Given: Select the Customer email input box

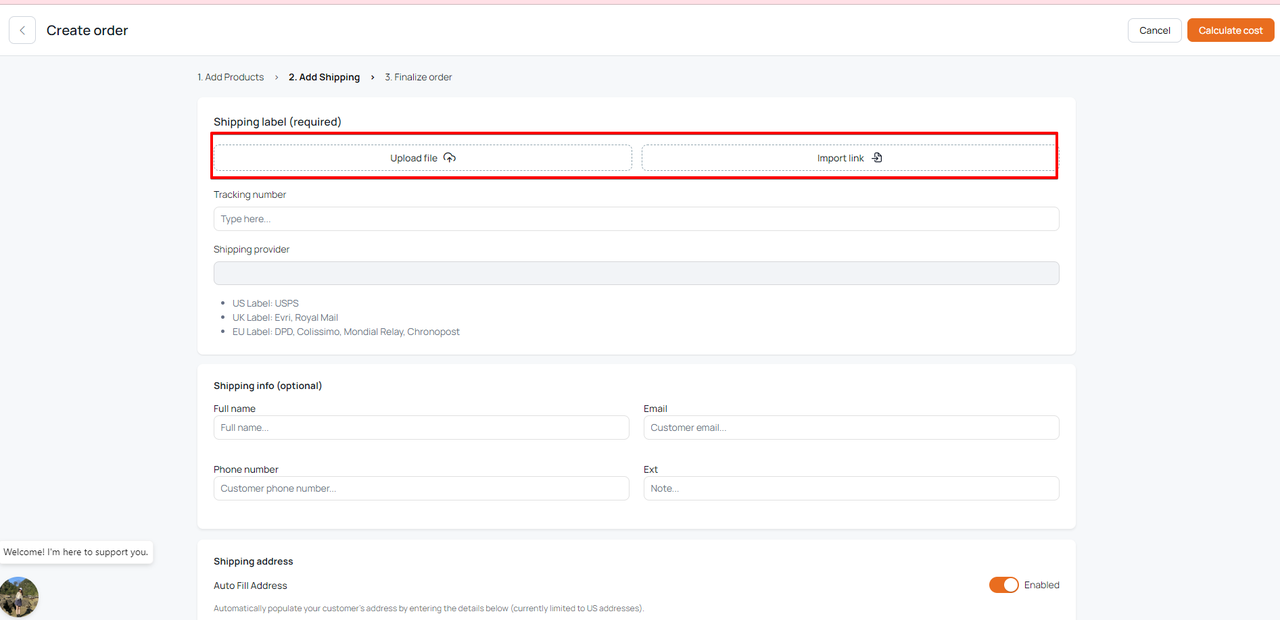Looking at the screenshot, I should pyautogui.click(x=851, y=428).
